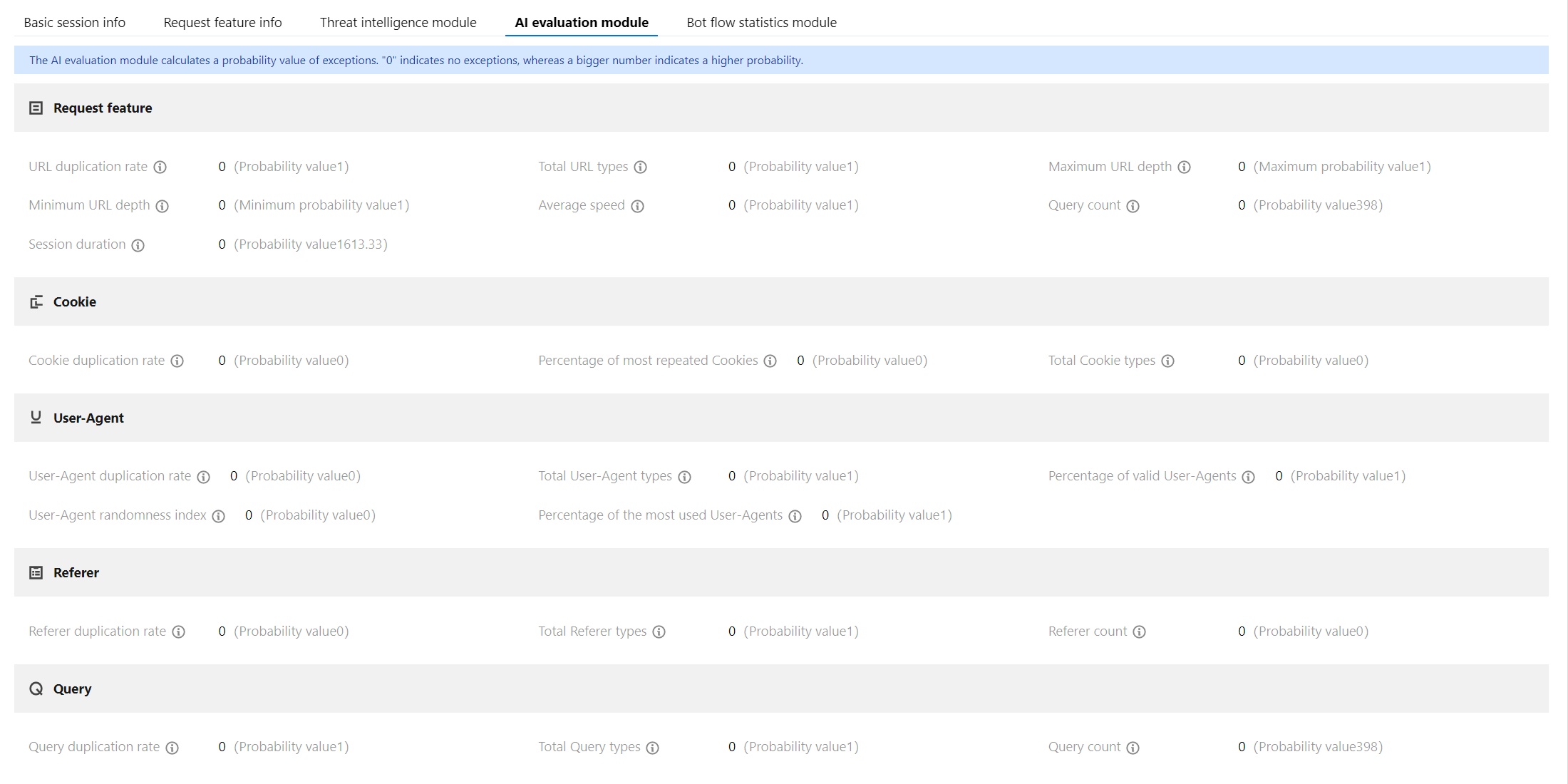Click the Request feature section header

103,108
